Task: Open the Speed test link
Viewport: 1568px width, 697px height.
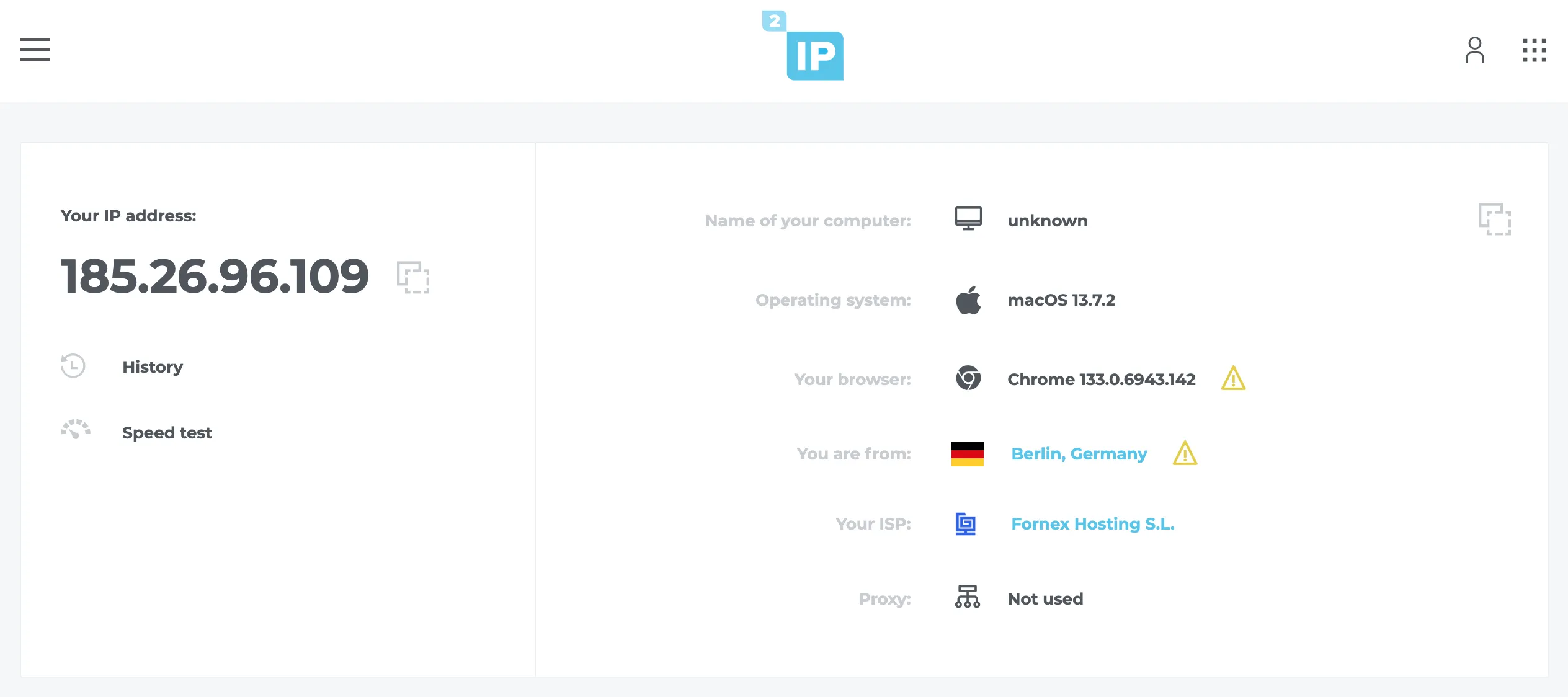Action: click(x=167, y=433)
